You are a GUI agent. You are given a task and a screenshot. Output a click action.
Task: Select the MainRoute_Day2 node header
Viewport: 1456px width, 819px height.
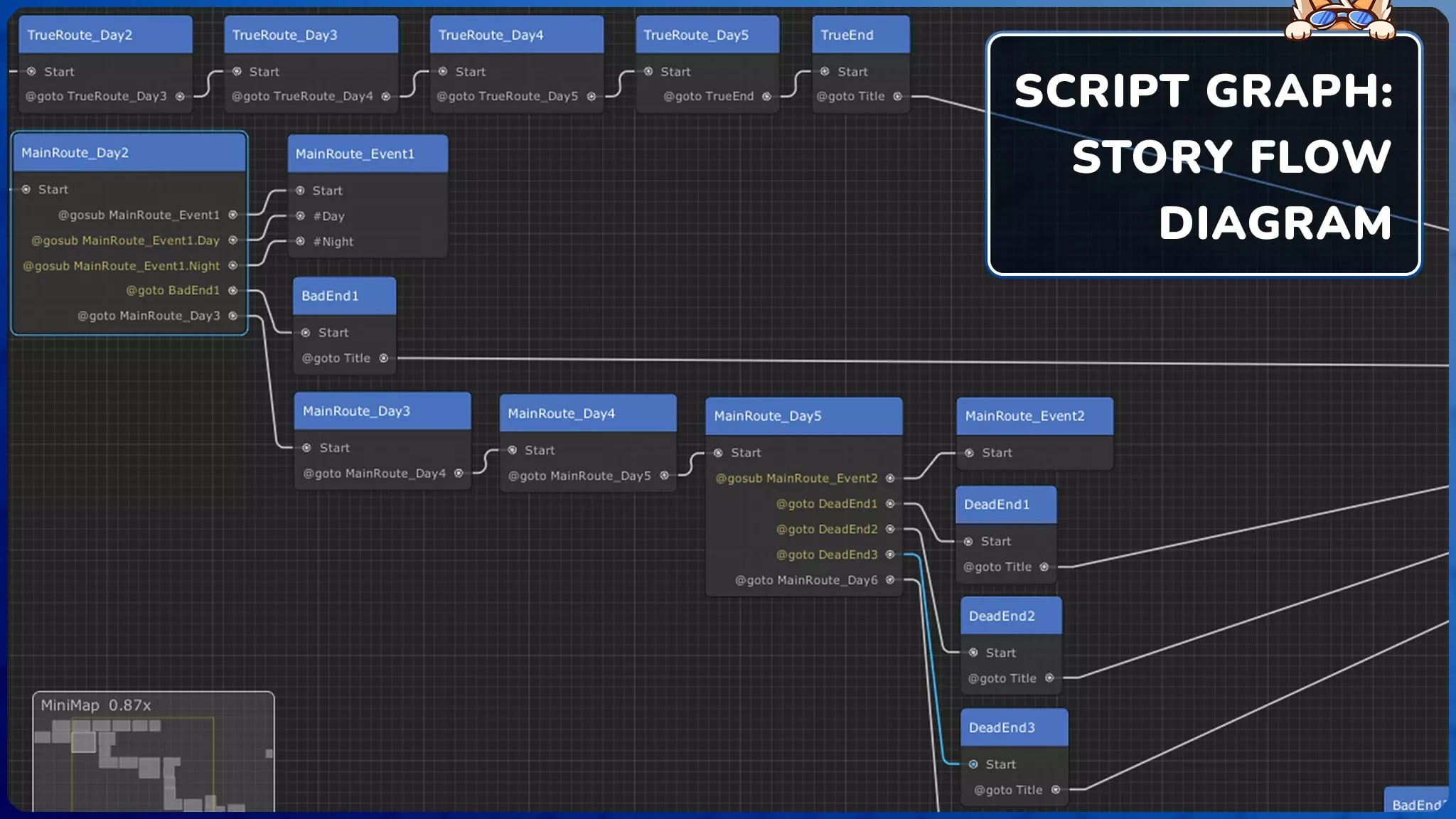pos(74,152)
